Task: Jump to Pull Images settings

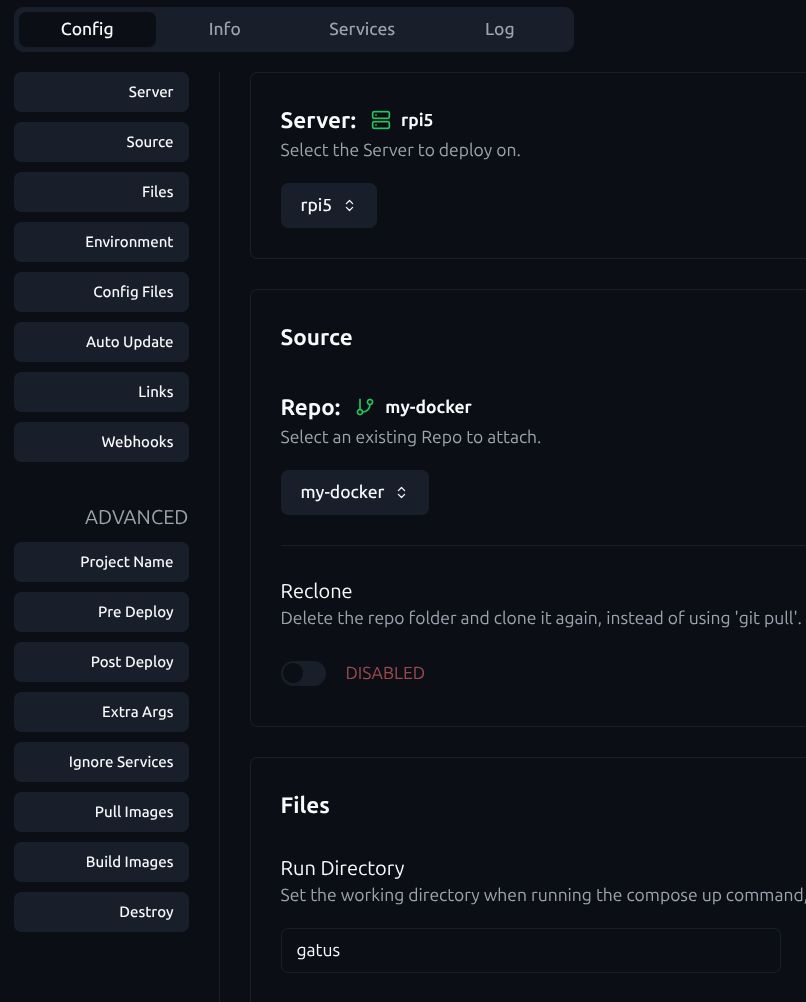Action: click(101, 812)
